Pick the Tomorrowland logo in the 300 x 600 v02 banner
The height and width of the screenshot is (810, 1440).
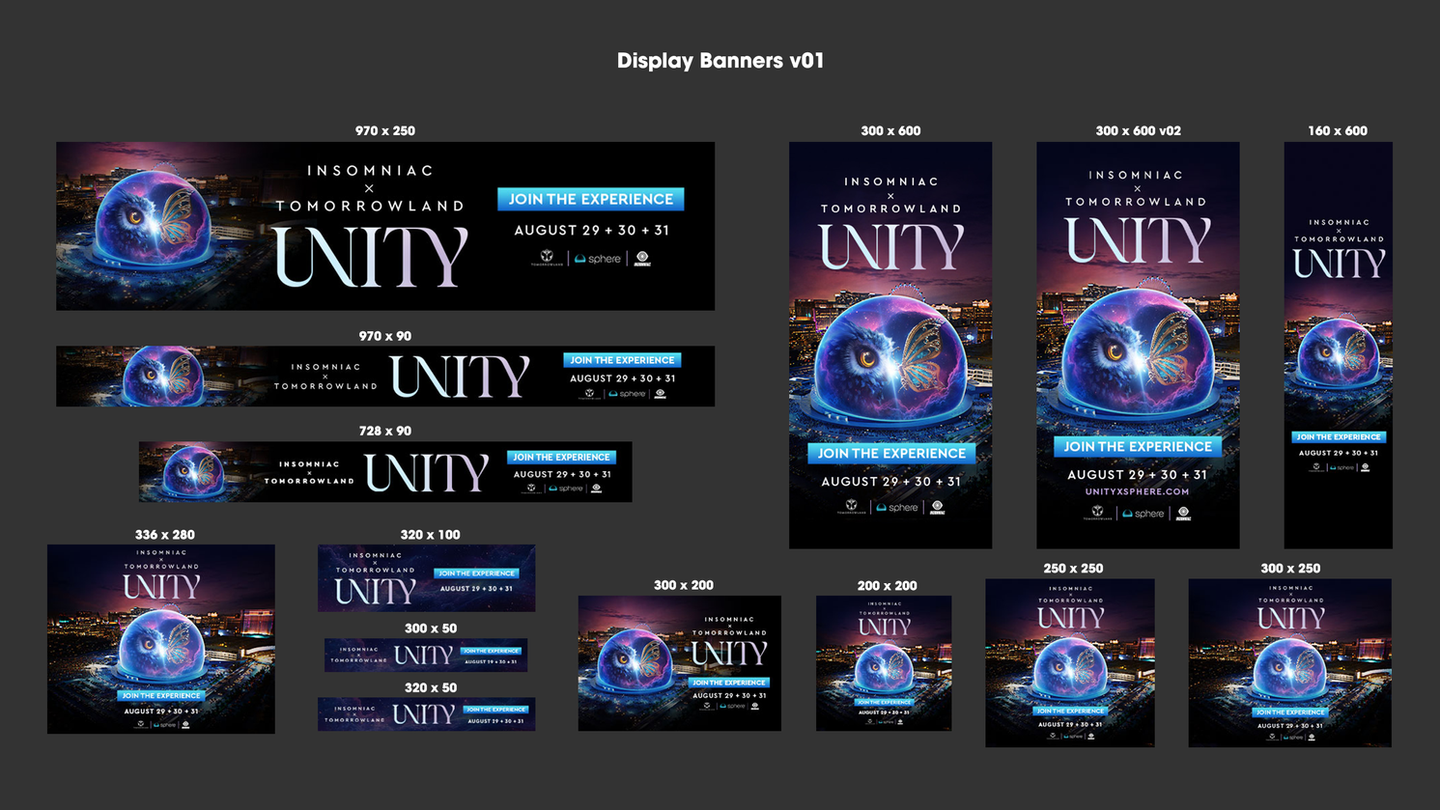(1097, 514)
